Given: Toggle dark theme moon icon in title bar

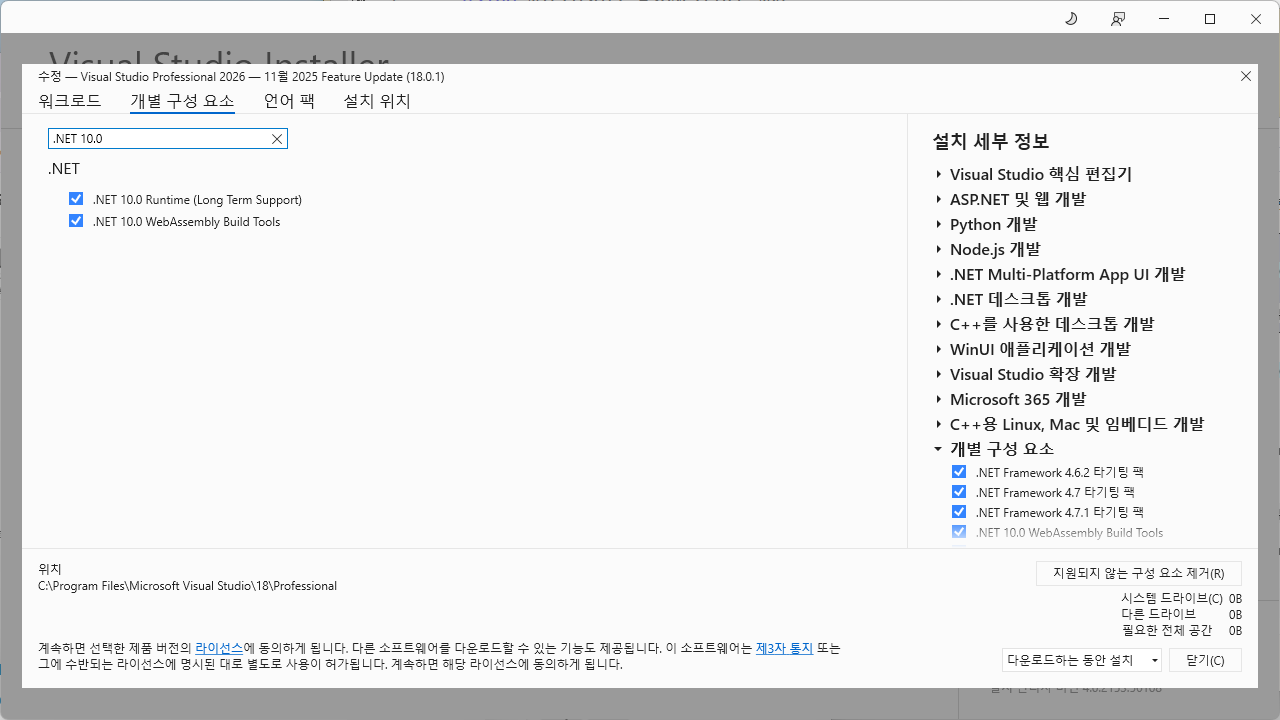Looking at the screenshot, I should [1071, 19].
